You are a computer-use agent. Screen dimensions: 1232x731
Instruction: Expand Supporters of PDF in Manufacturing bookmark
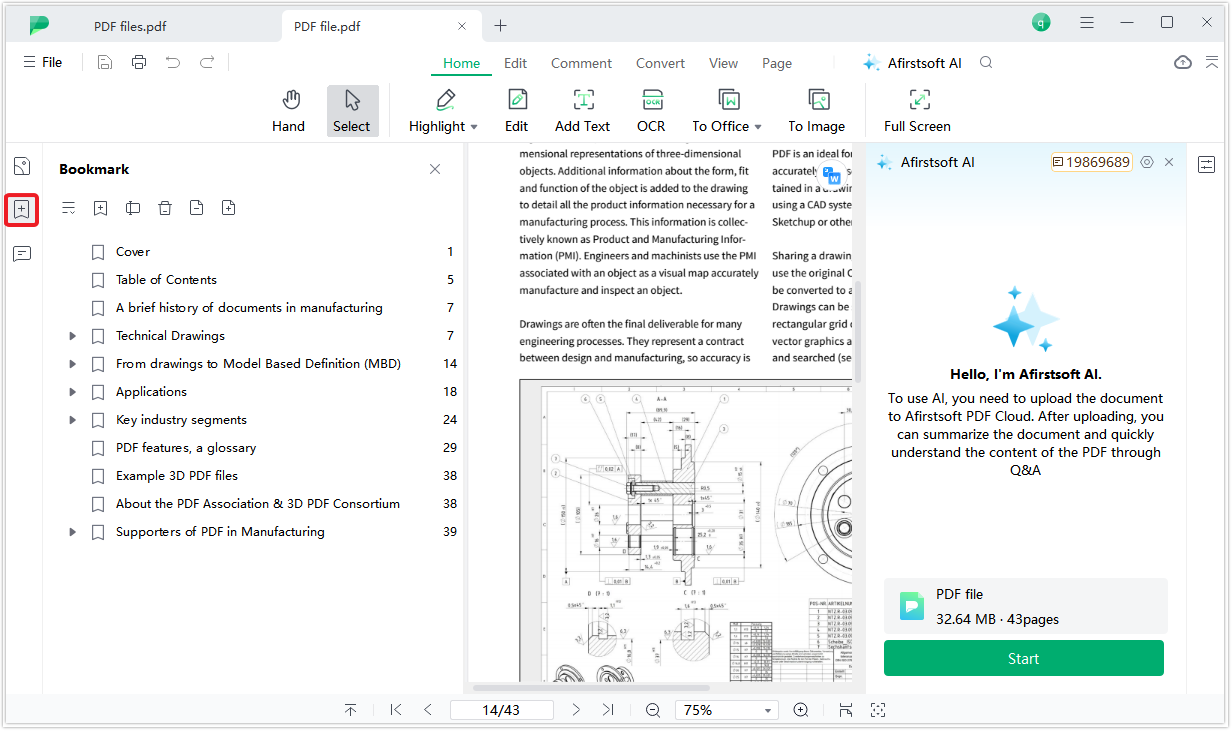(x=72, y=532)
